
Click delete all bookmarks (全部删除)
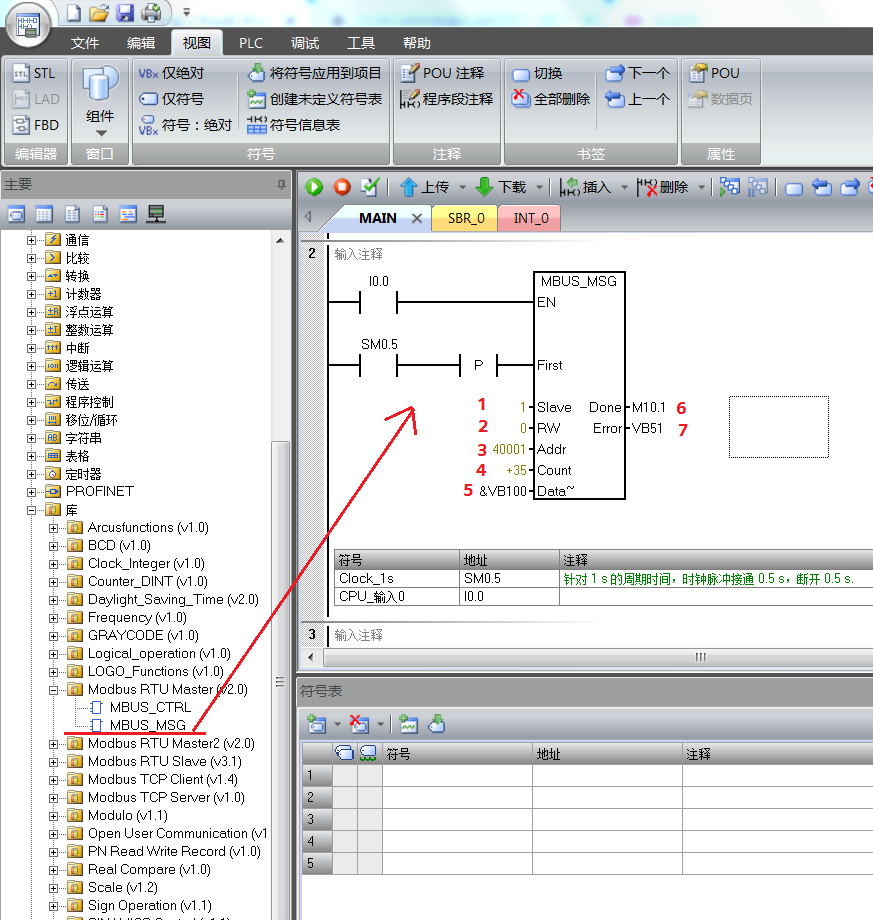(x=551, y=99)
